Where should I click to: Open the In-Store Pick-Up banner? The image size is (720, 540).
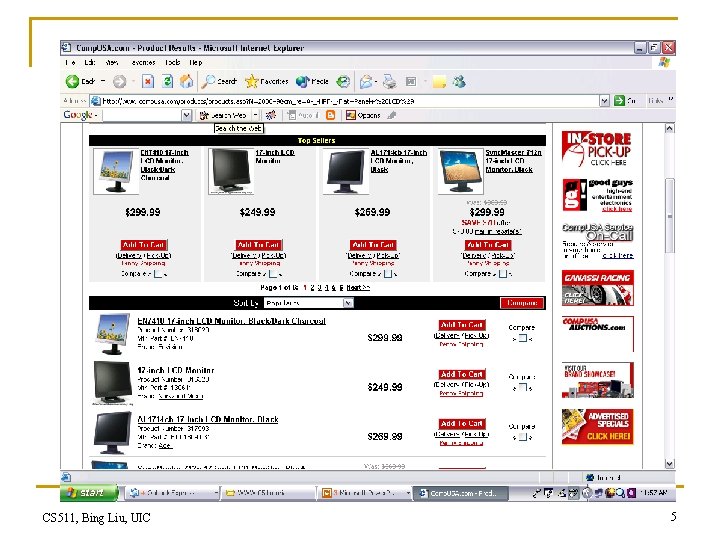[596, 148]
